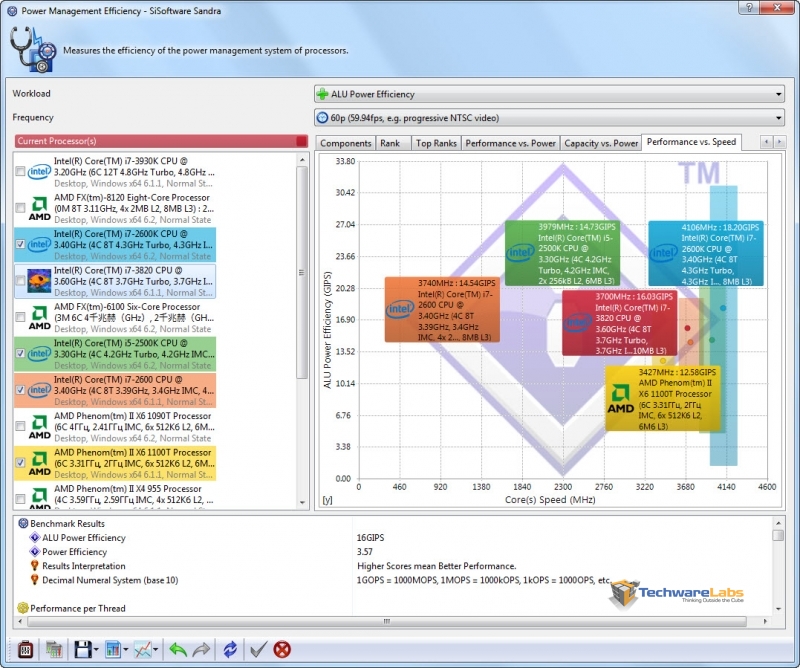Click the clipboard options icon in bottom toolbar

(25, 649)
